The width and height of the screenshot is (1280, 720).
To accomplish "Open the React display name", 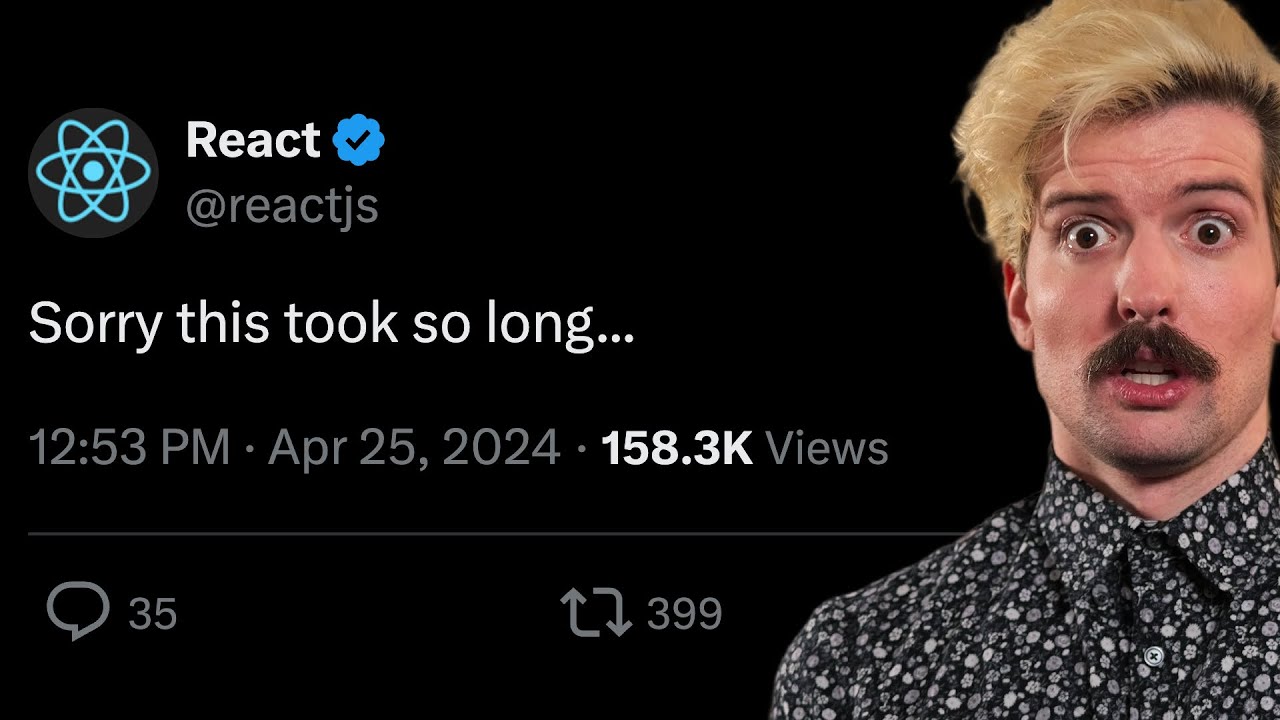I will tap(253, 140).
